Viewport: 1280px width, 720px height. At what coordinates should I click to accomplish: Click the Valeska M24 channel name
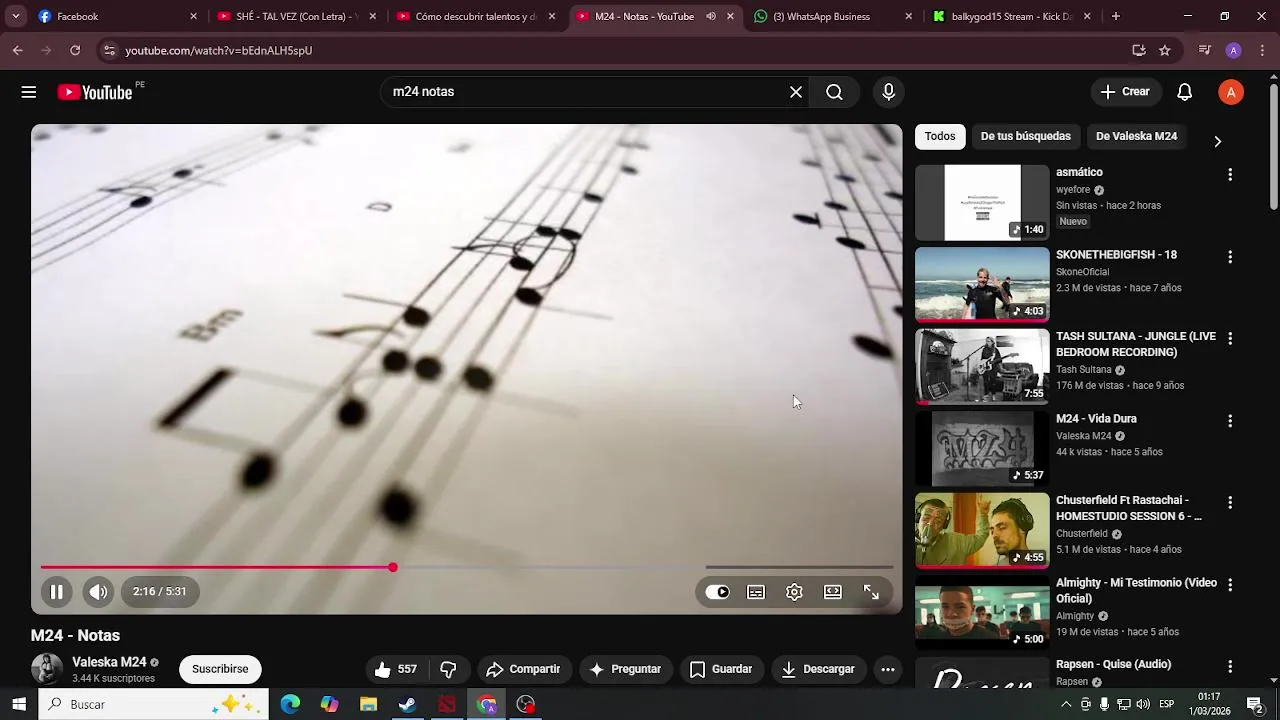(x=109, y=662)
